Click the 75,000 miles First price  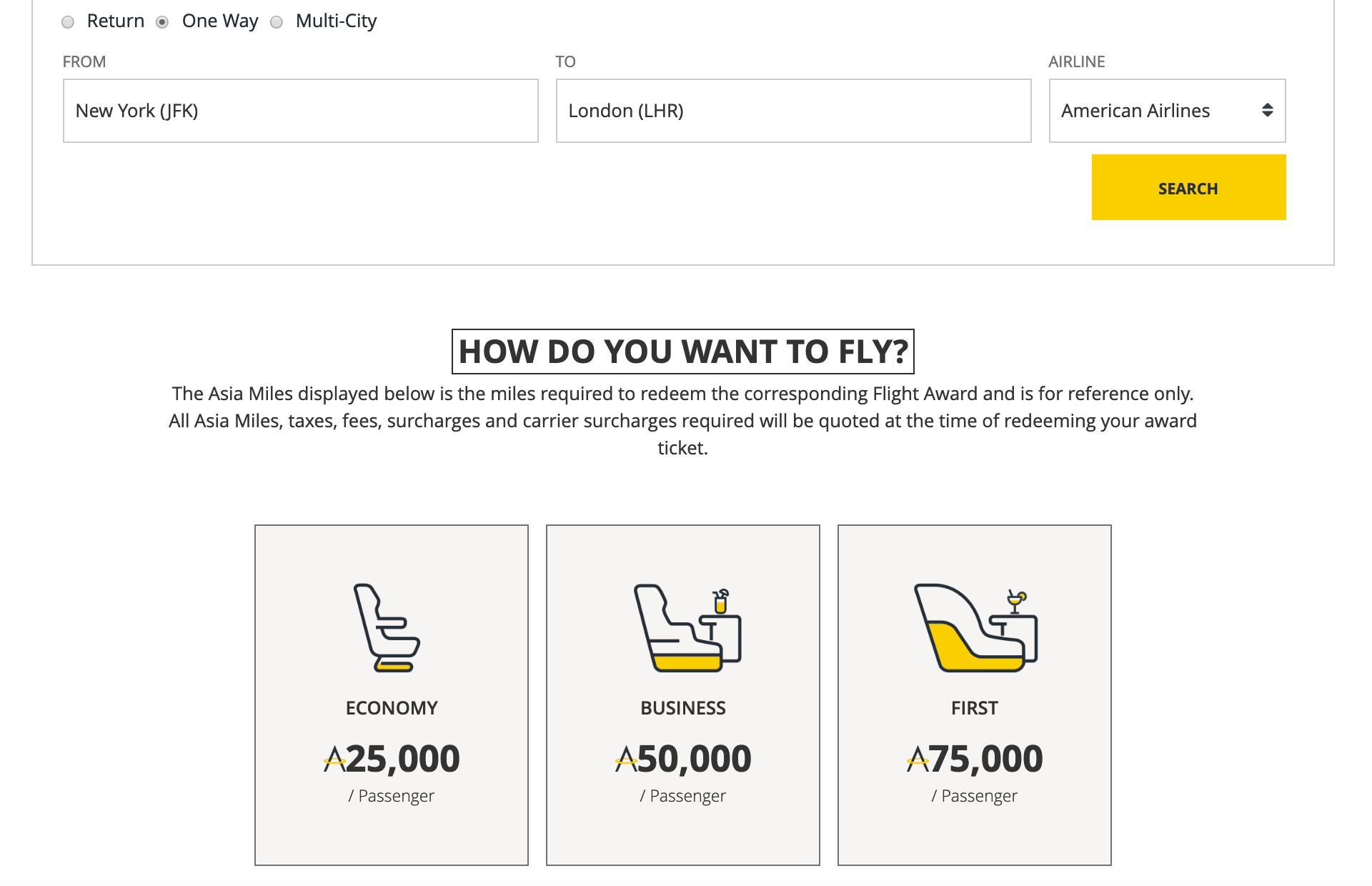point(986,759)
